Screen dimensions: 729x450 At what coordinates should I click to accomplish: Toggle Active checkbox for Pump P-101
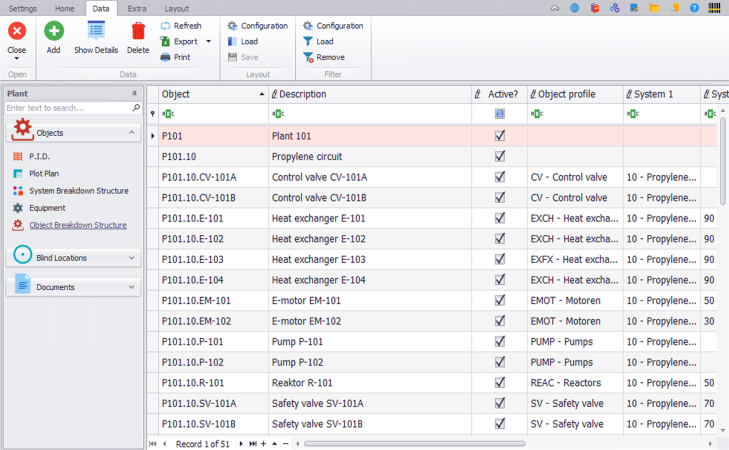pos(500,342)
